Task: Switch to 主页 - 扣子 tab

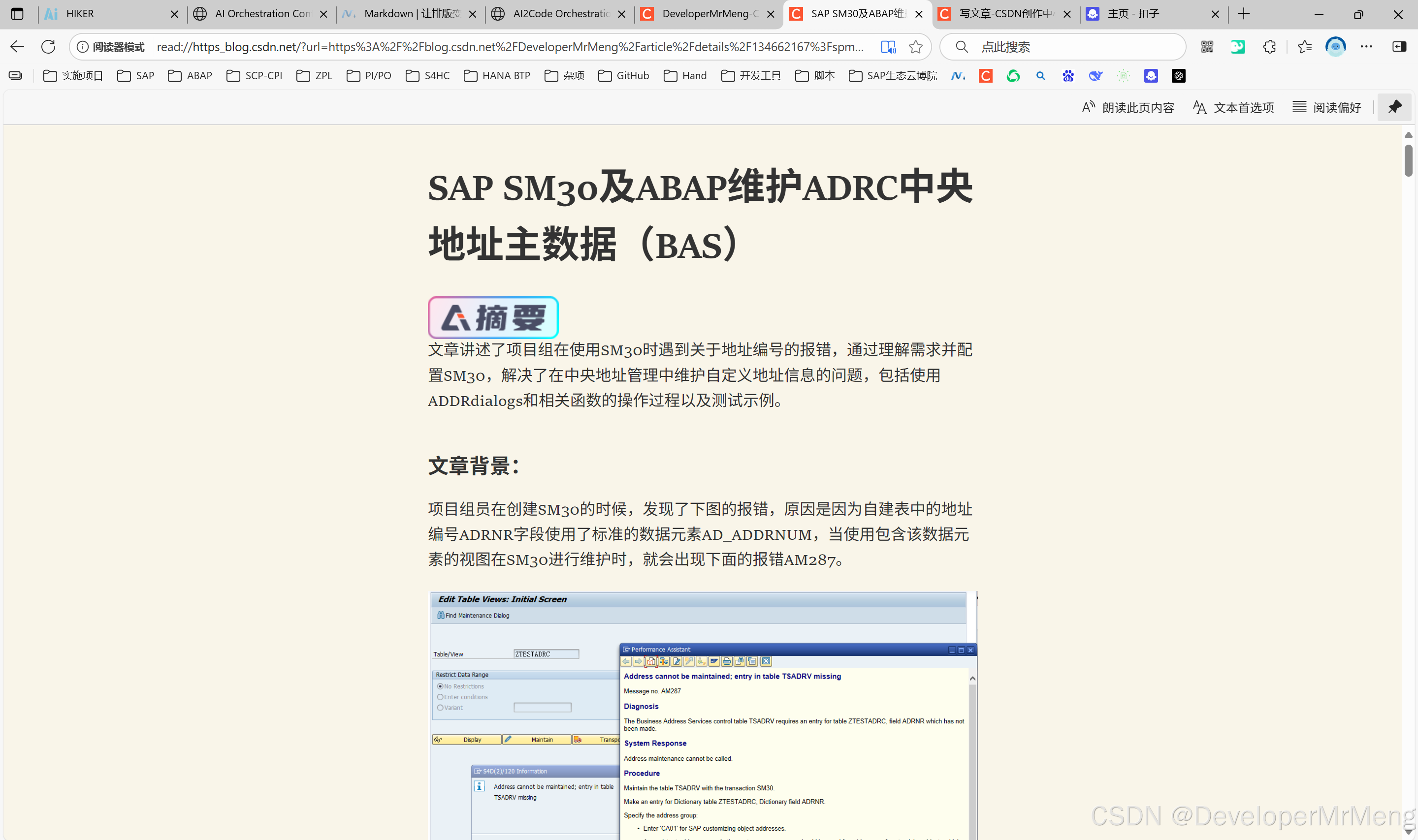Action: pyautogui.click(x=1150, y=14)
